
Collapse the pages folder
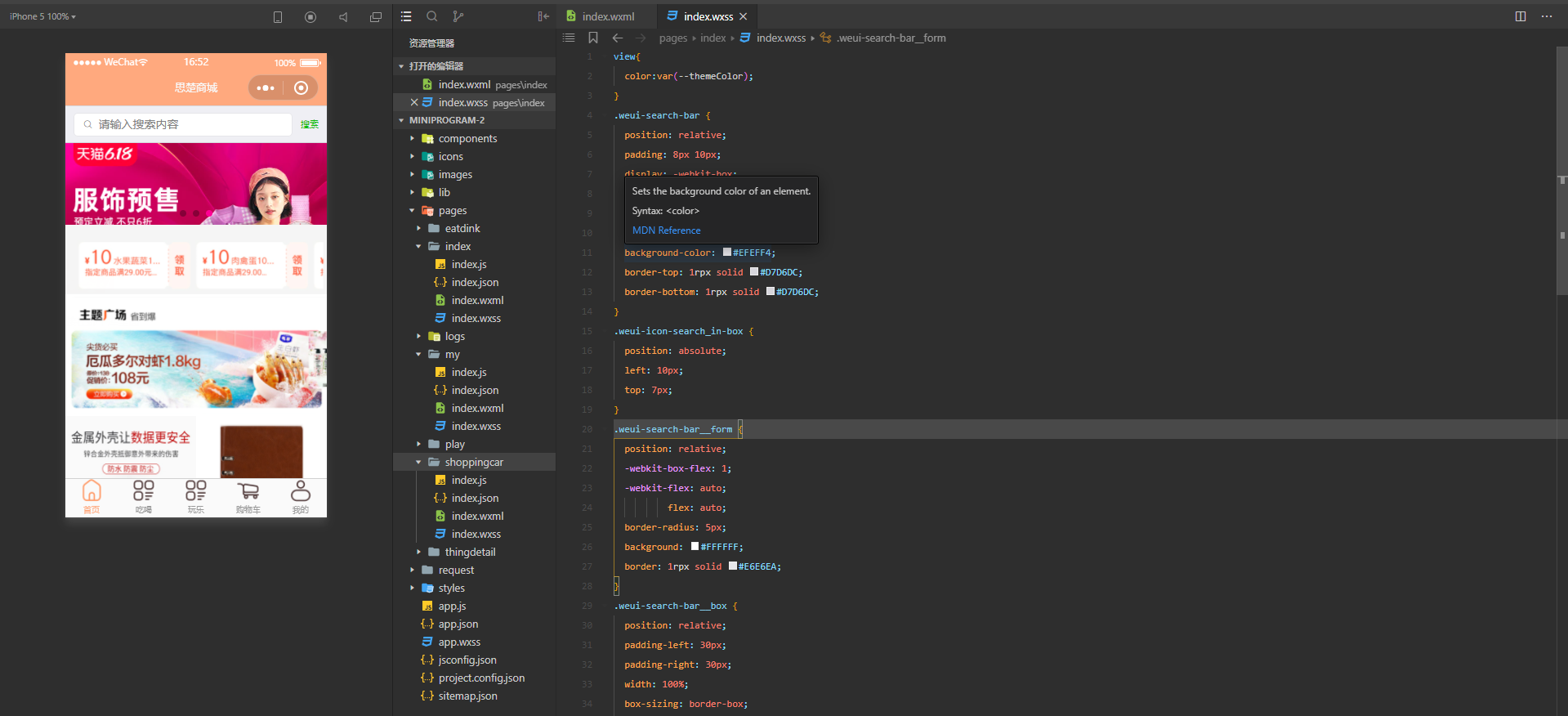412,210
